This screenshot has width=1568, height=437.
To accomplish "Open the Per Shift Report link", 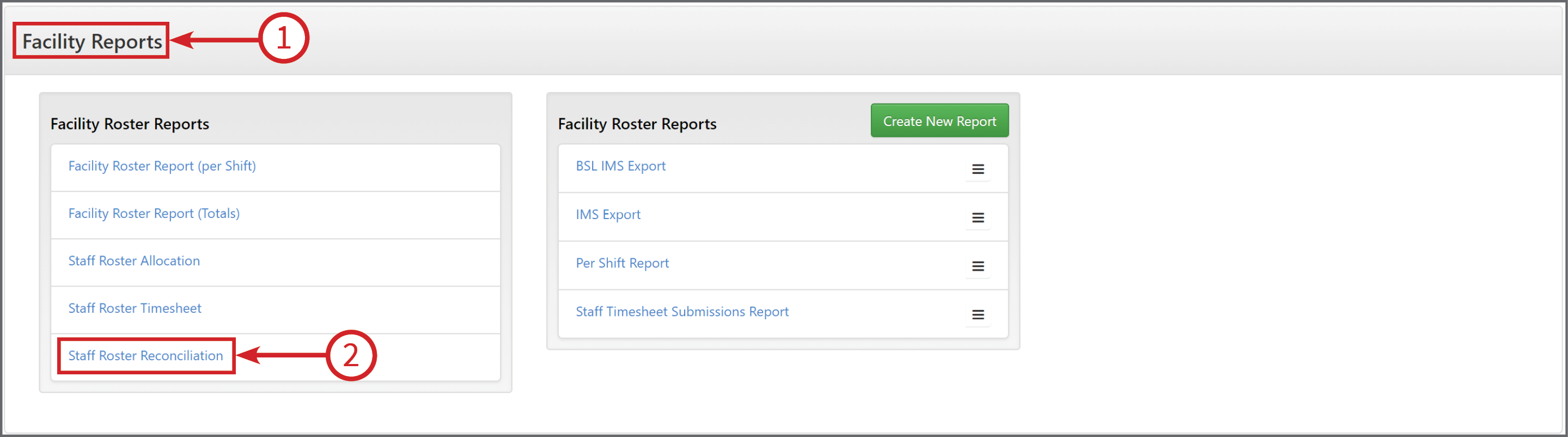I will click(x=622, y=264).
